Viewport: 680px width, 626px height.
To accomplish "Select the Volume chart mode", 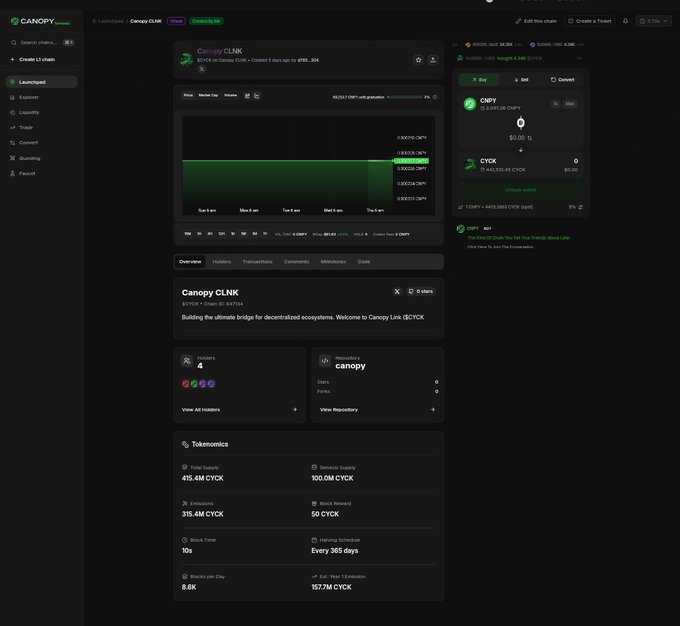I will [230, 95].
